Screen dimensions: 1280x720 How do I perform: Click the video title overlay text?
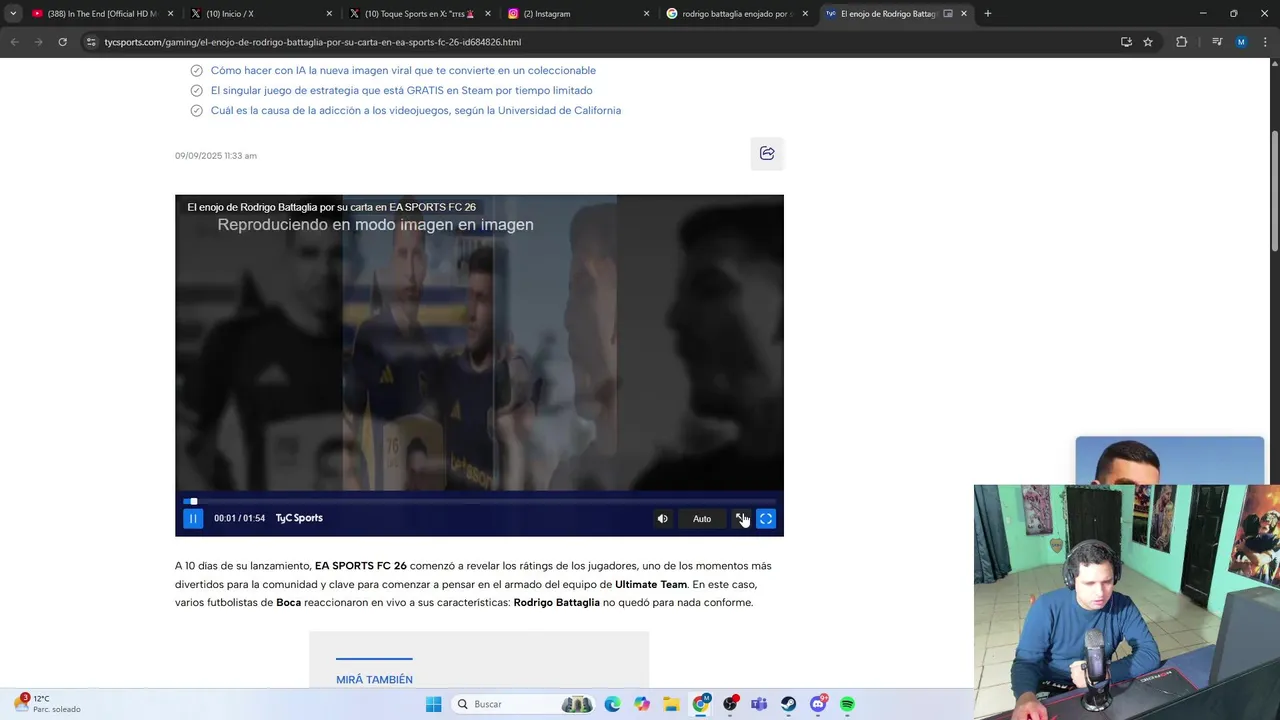331,207
